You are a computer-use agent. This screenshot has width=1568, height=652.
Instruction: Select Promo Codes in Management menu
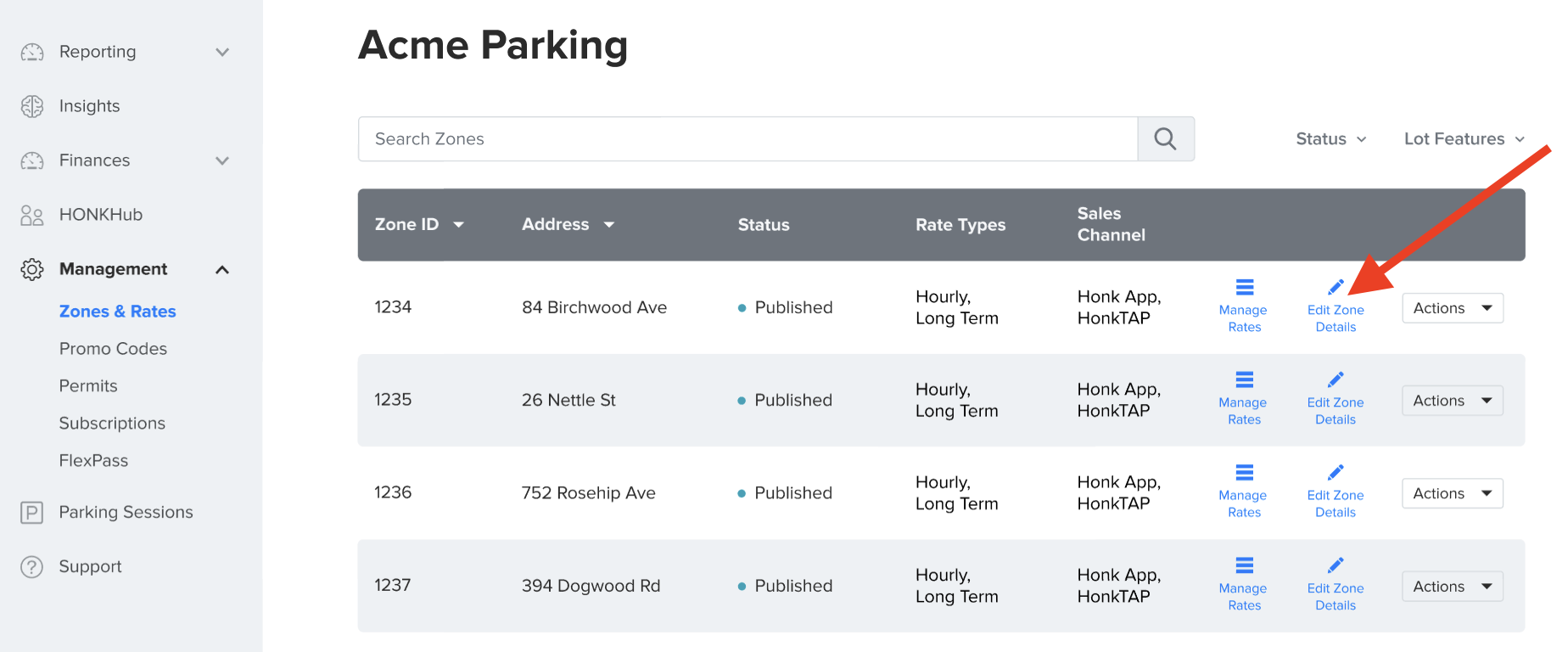(113, 349)
